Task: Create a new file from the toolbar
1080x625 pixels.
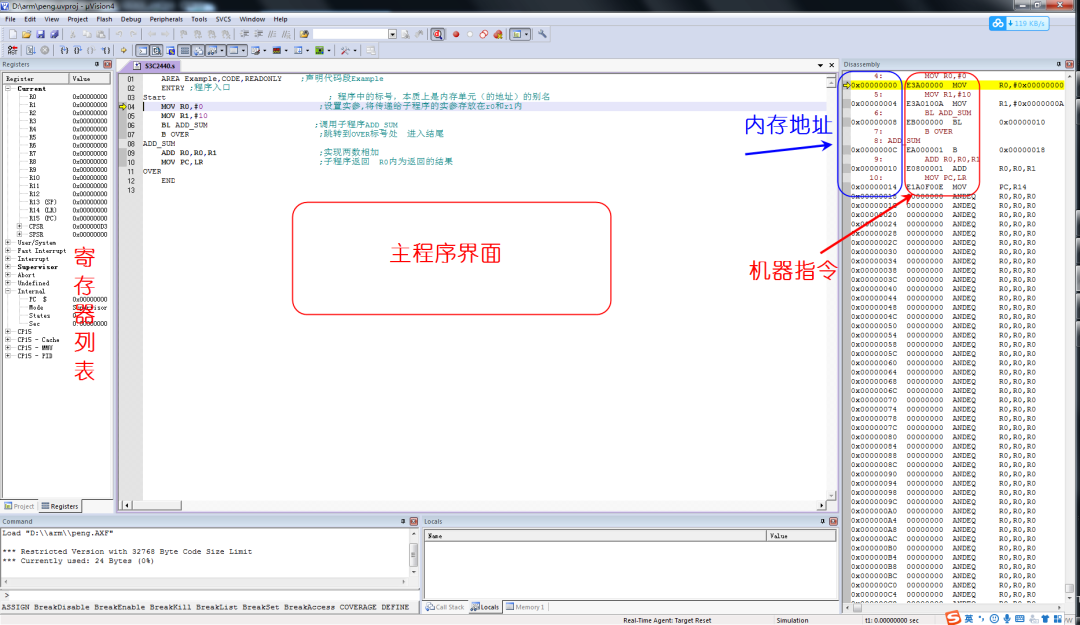Action: tap(12, 34)
